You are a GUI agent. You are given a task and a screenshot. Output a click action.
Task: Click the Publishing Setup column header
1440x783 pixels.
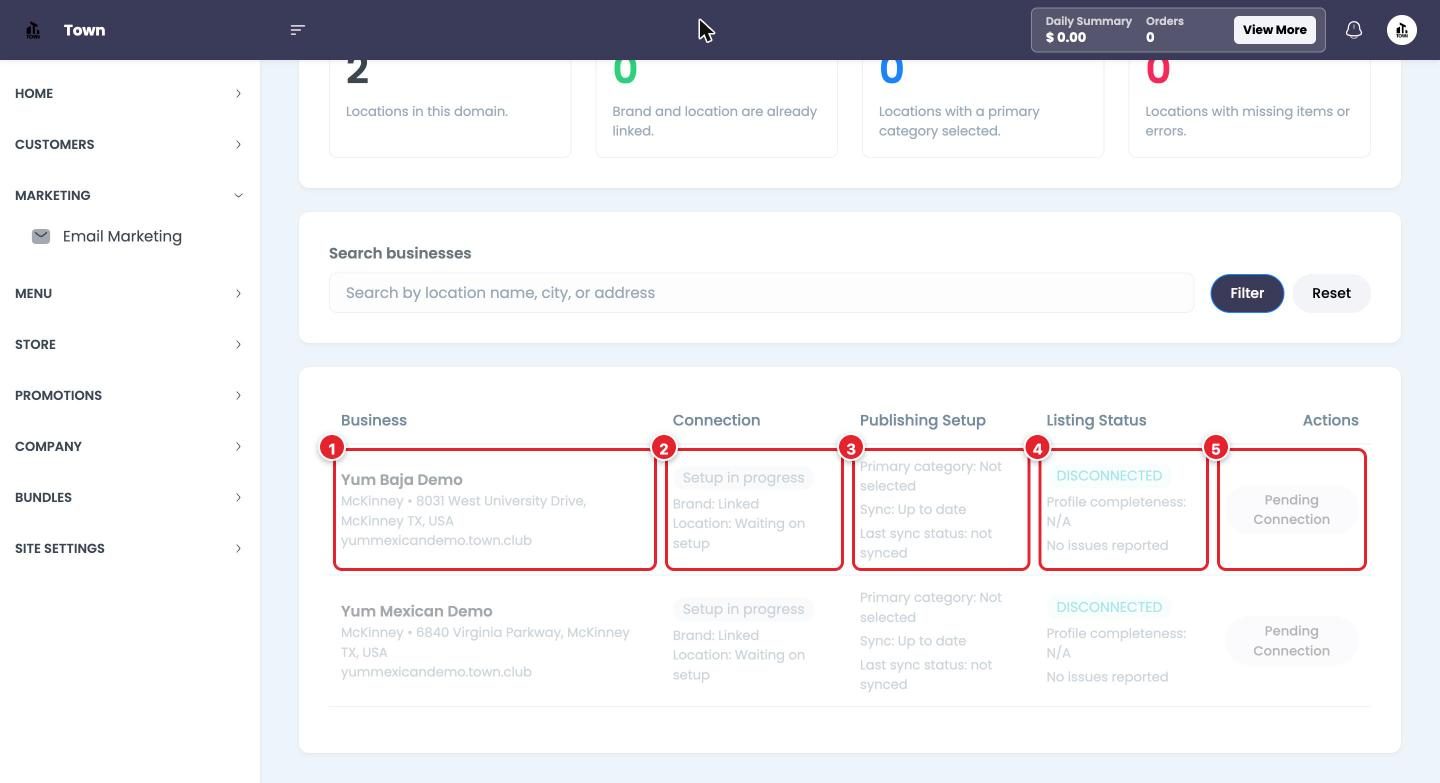click(x=923, y=420)
